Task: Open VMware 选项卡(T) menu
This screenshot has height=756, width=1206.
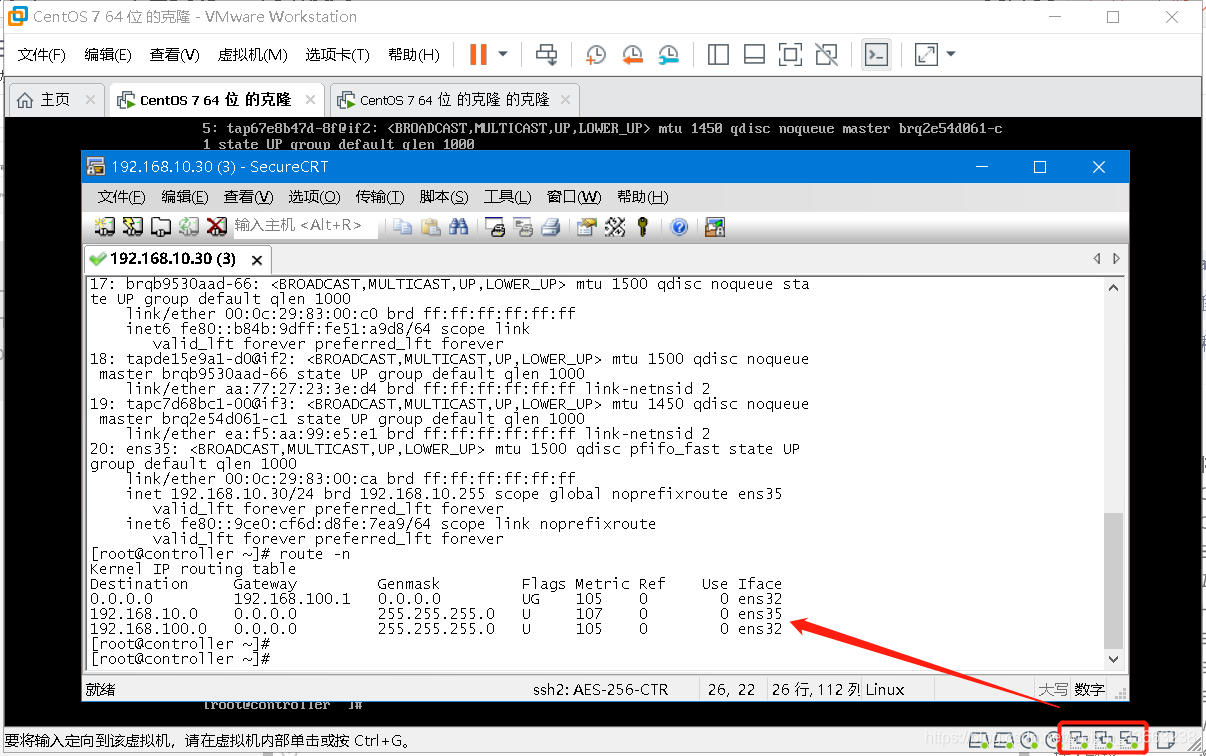Action: click(337, 55)
